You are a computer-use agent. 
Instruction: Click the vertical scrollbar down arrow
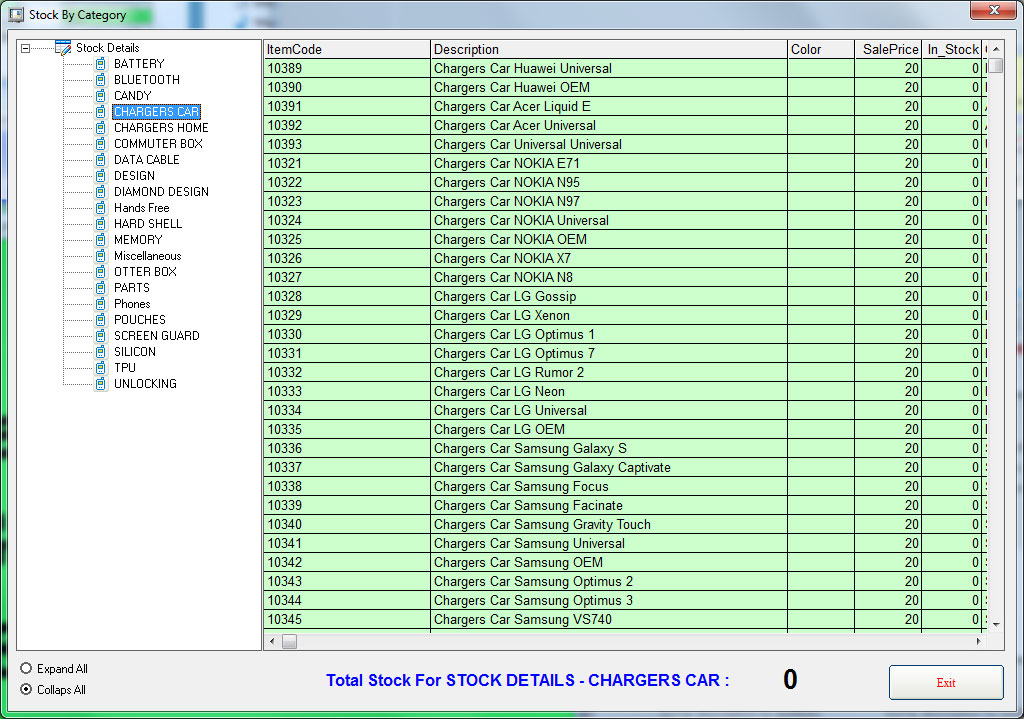996,625
